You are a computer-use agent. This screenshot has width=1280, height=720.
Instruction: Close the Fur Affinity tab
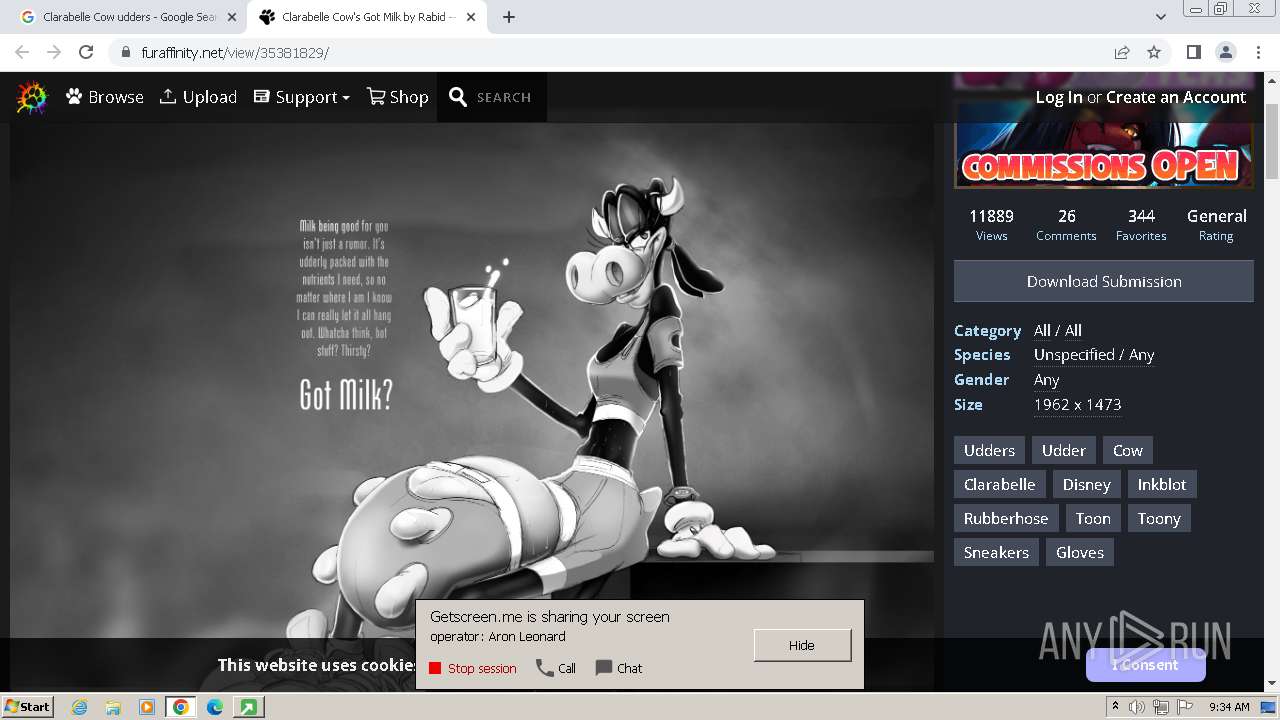coord(470,17)
